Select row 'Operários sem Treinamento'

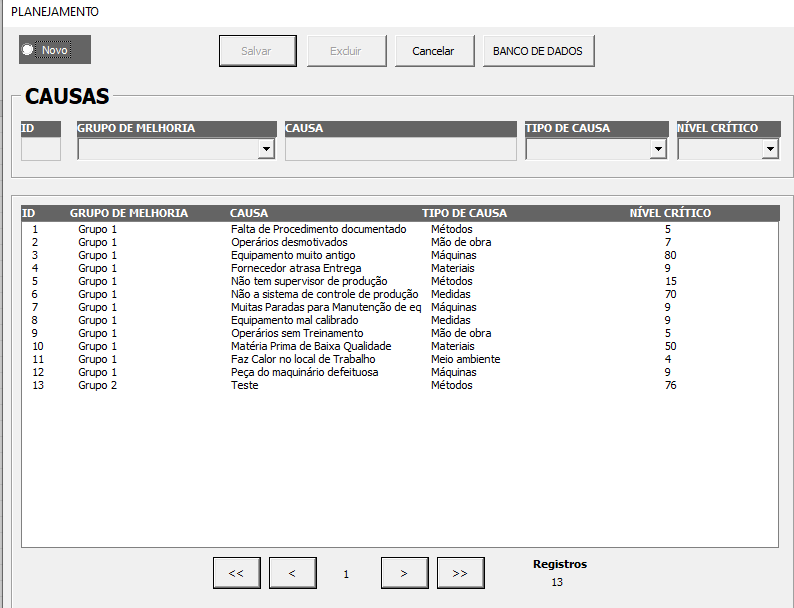click(400, 333)
